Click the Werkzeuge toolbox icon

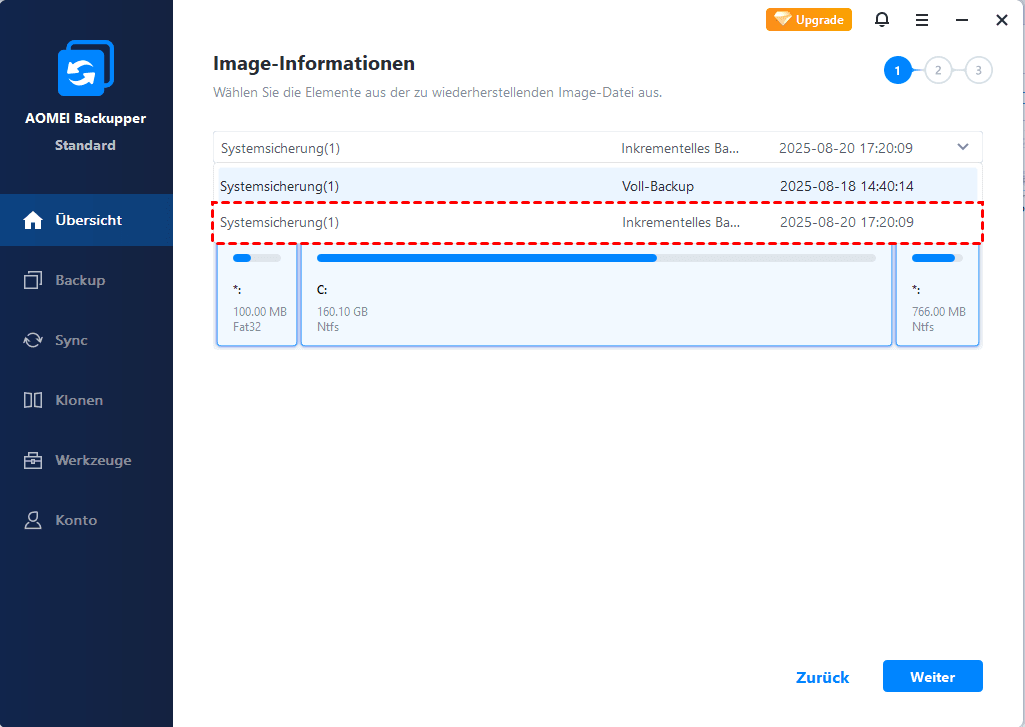click(x=33, y=460)
